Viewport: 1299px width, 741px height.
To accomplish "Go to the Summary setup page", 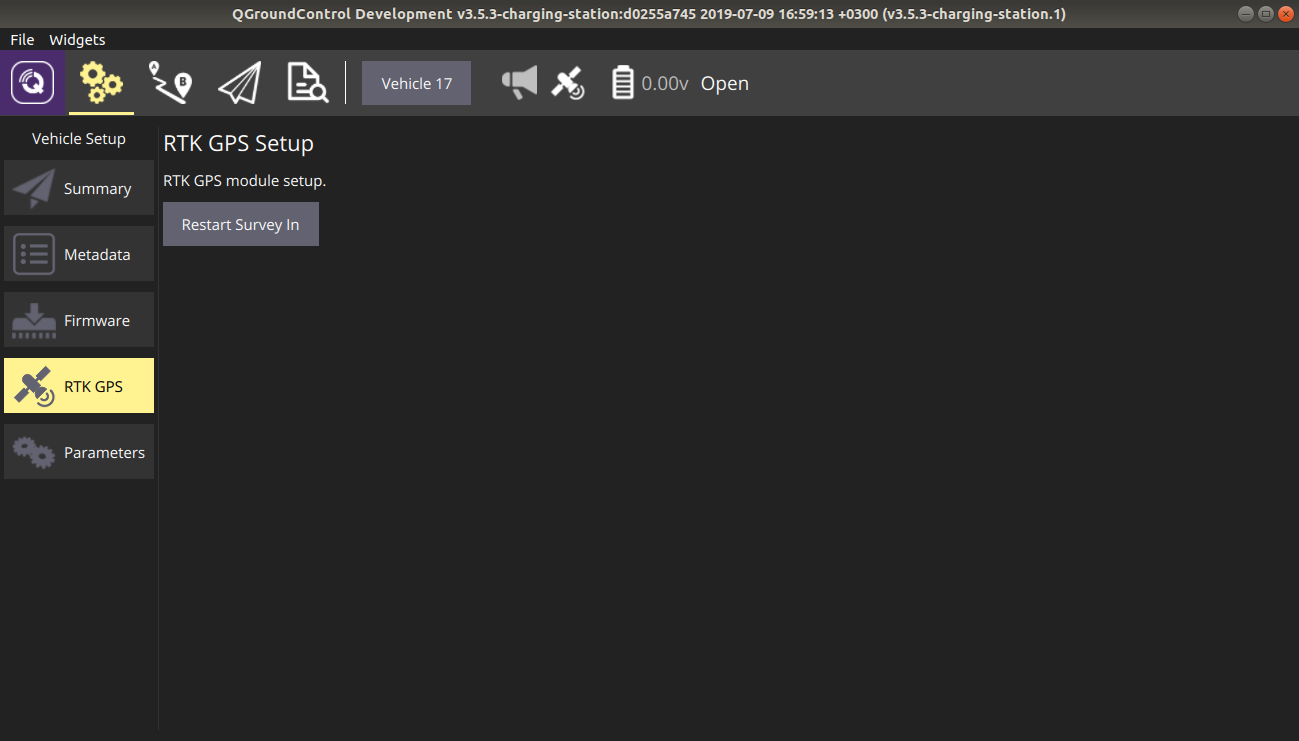I will click(79, 188).
